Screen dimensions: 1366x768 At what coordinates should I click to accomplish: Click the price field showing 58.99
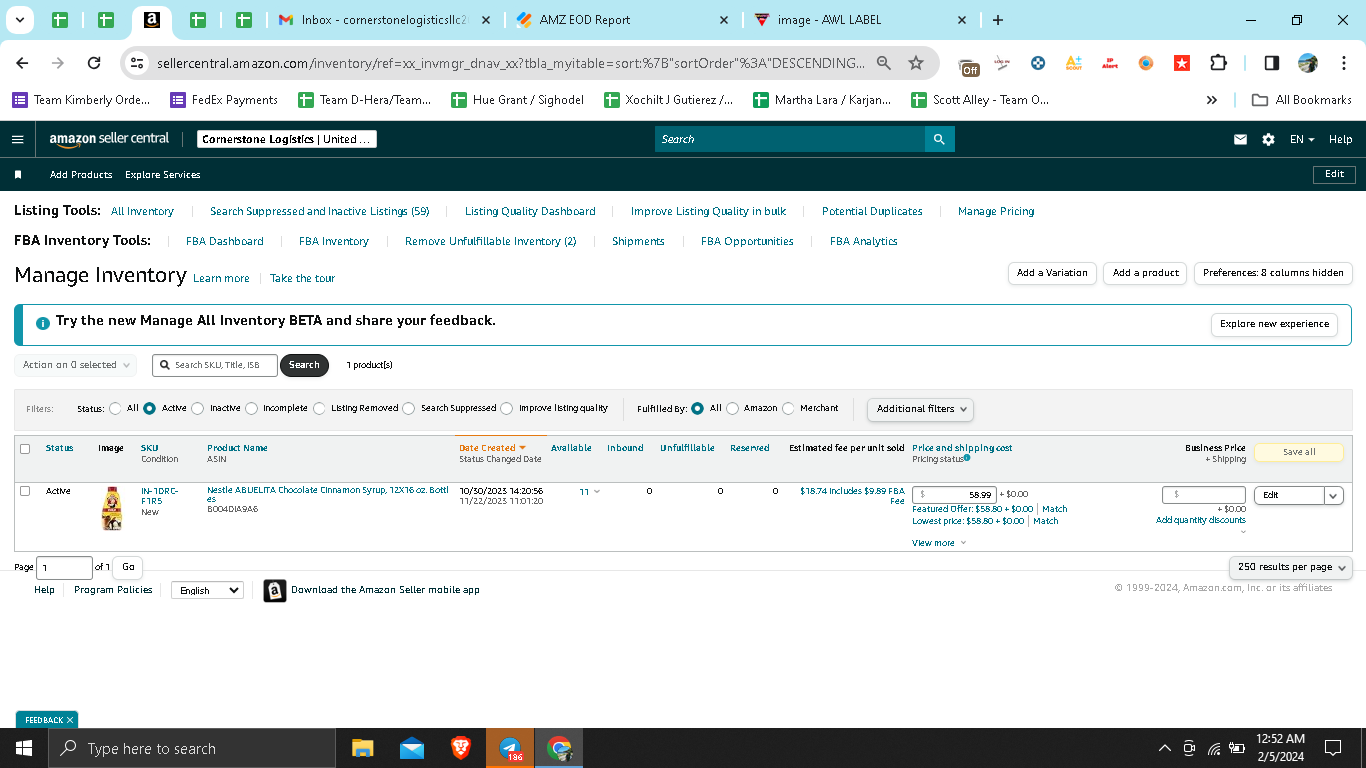(x=954, y=495)
